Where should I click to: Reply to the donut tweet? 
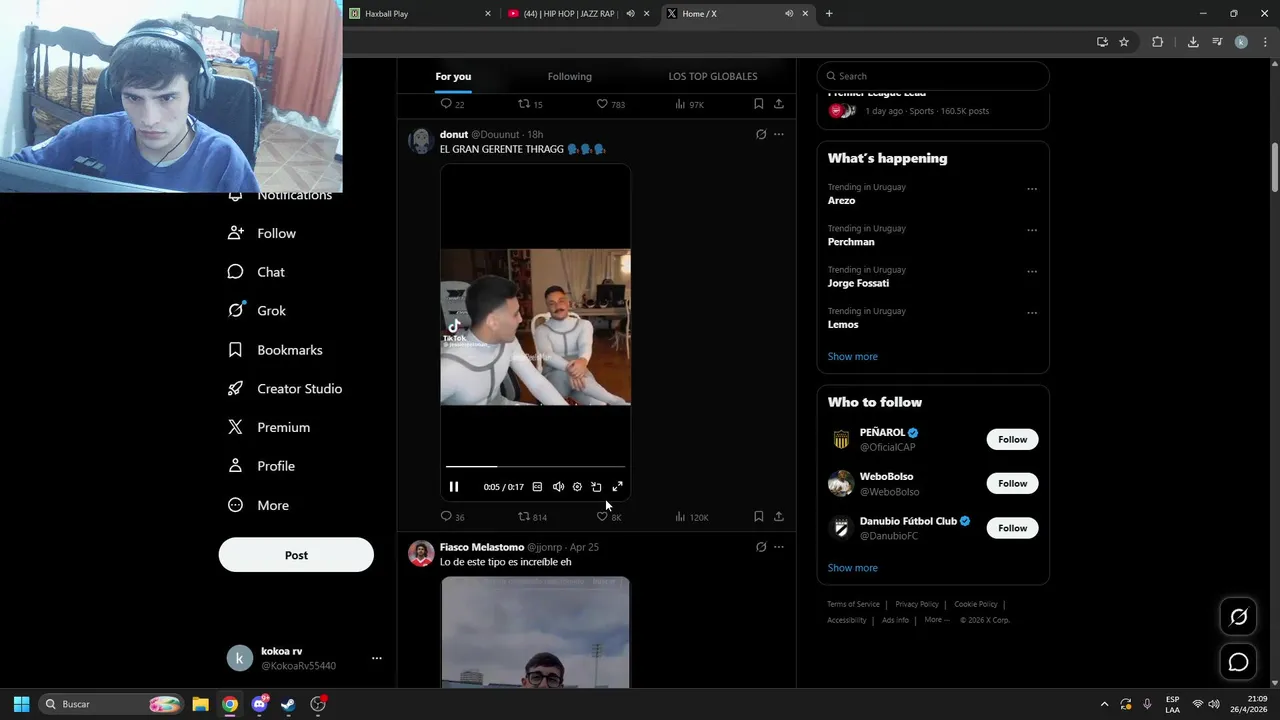pos(452,517)
